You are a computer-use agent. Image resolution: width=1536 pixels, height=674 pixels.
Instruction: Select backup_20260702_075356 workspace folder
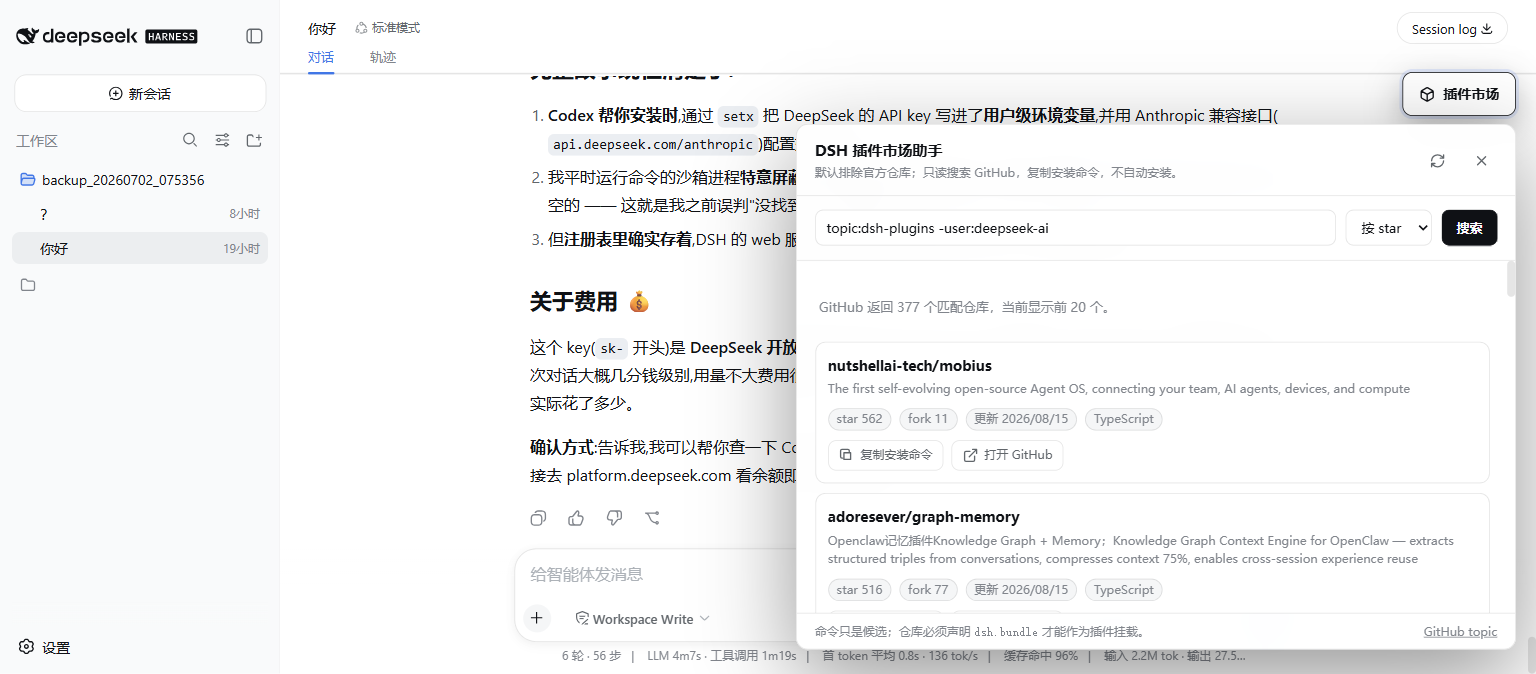tap(140, 180)
